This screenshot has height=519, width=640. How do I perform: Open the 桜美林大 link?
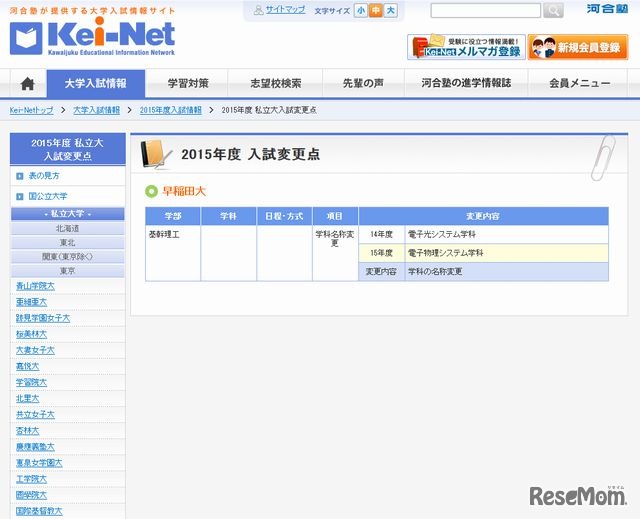pyautogui.click(x=31, y=334)
